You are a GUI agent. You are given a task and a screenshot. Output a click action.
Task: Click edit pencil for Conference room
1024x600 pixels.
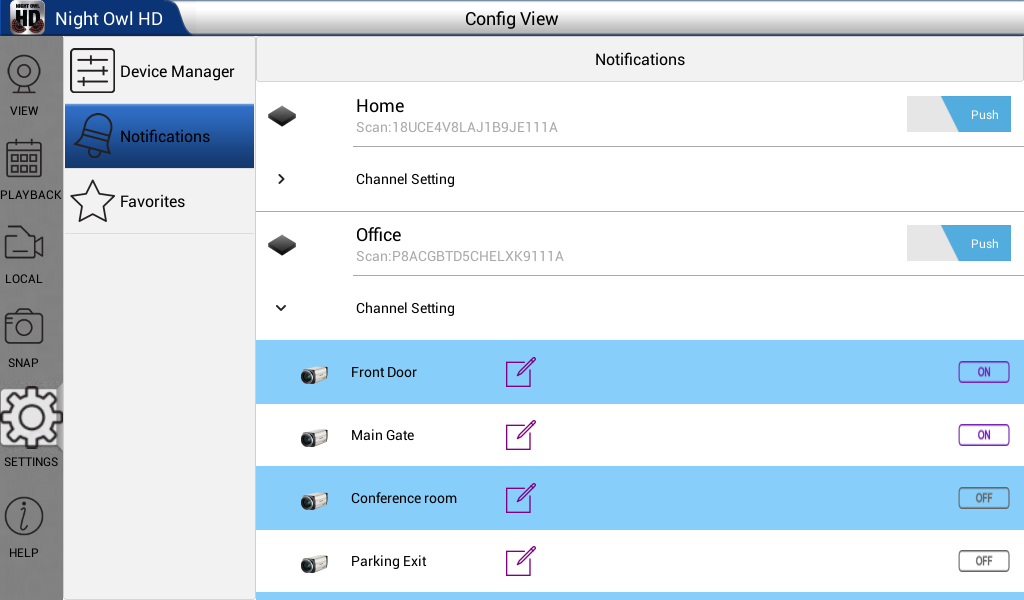point(520,498)
